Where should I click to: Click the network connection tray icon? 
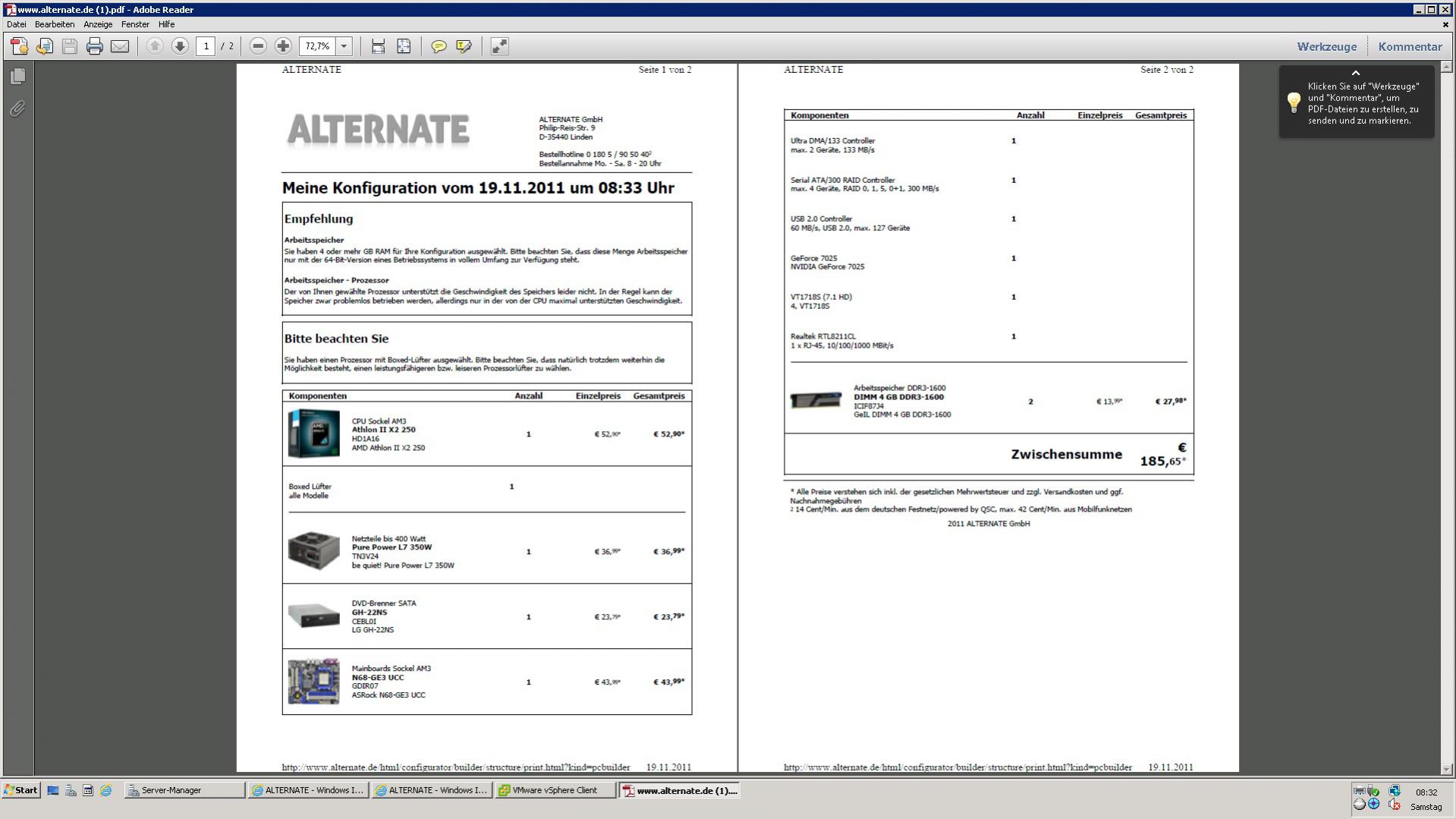tap(1395, 791)
